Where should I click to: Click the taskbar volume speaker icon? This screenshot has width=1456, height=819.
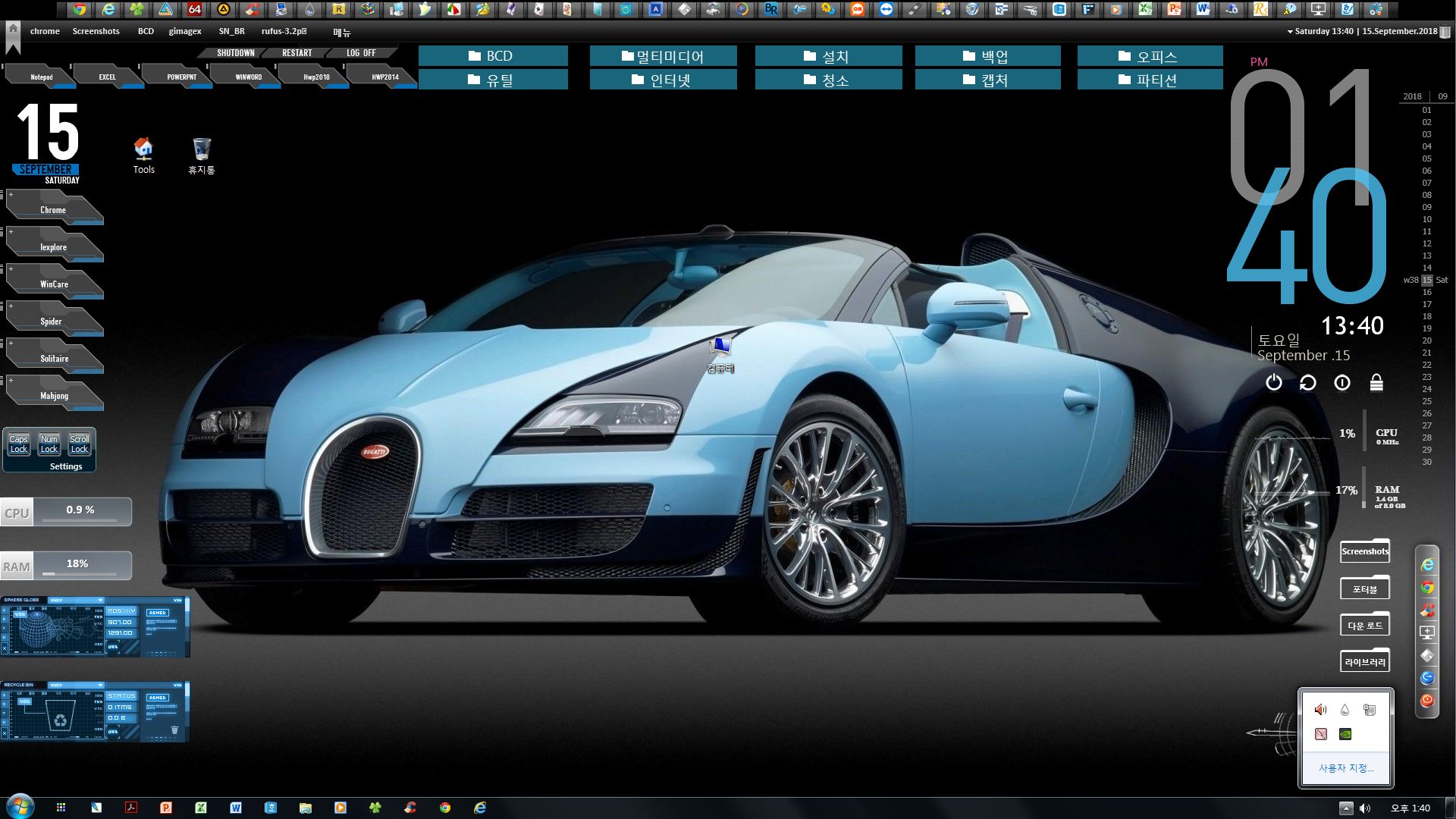tap(1365, 808)
